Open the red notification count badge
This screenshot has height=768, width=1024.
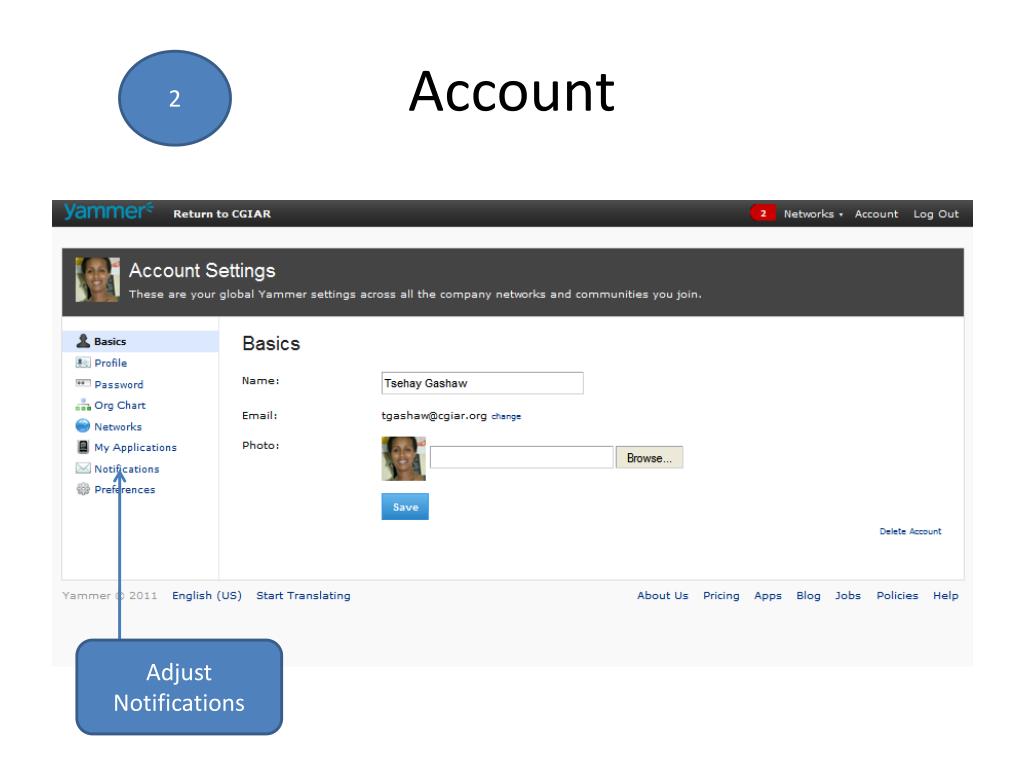pos(763,214)
